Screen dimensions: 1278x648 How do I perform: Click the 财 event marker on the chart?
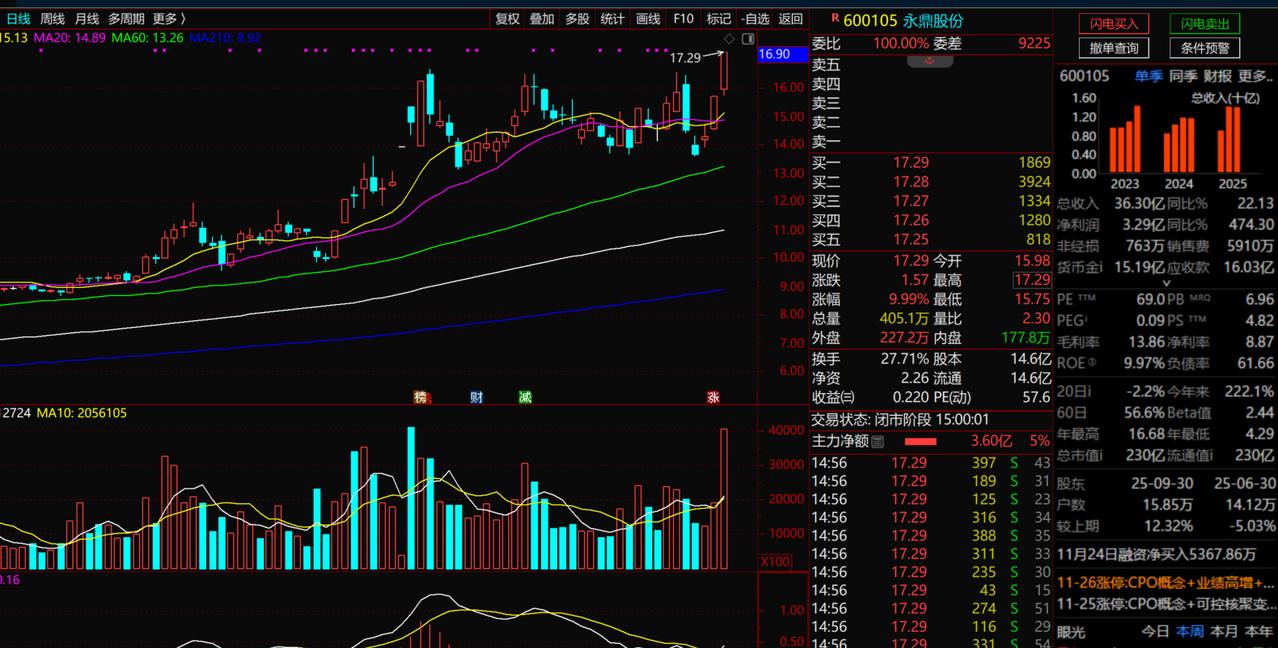(x=477, y=397)
